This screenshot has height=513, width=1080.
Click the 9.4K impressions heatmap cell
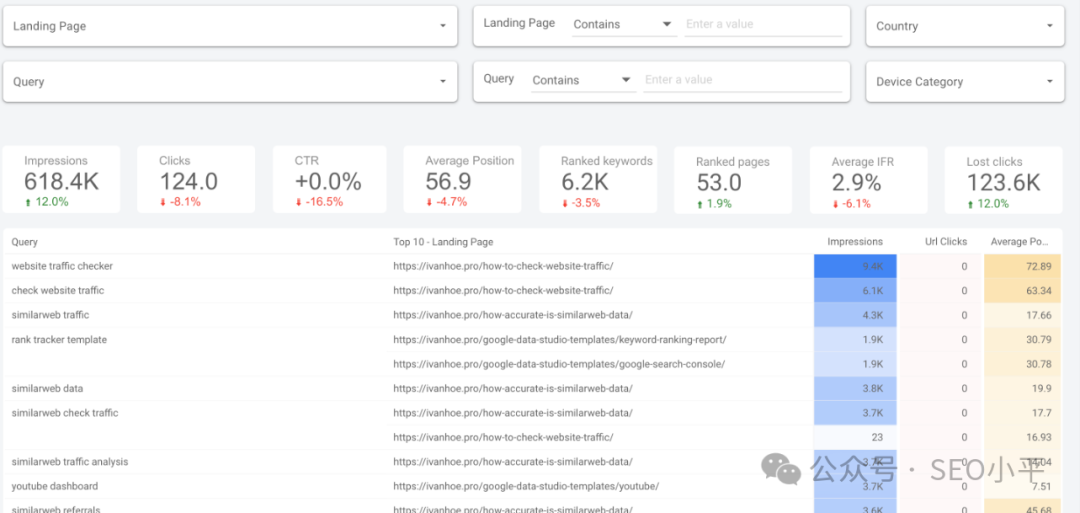855,267
